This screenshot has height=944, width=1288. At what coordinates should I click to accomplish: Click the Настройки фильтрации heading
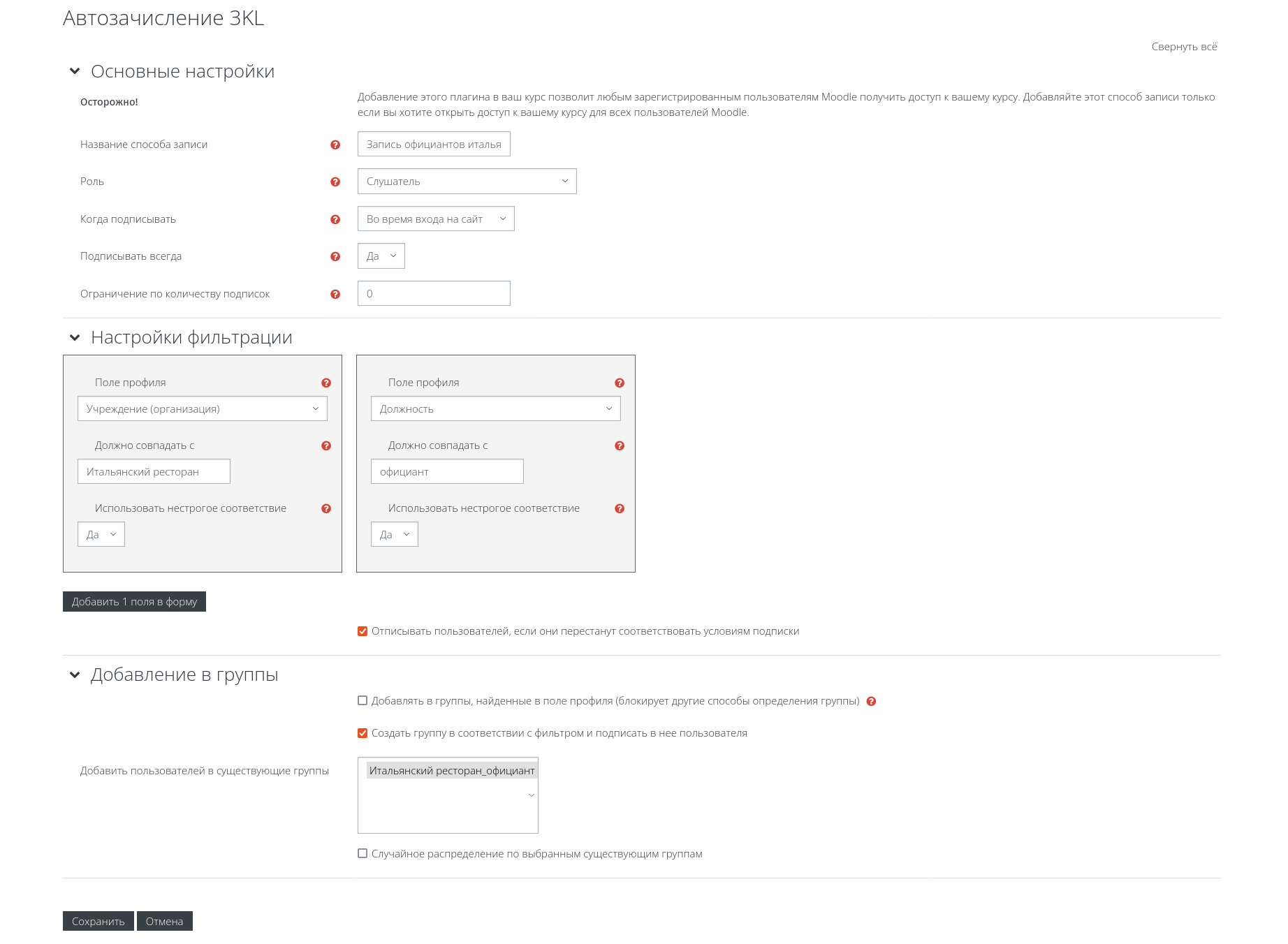[x=191, y=337]
